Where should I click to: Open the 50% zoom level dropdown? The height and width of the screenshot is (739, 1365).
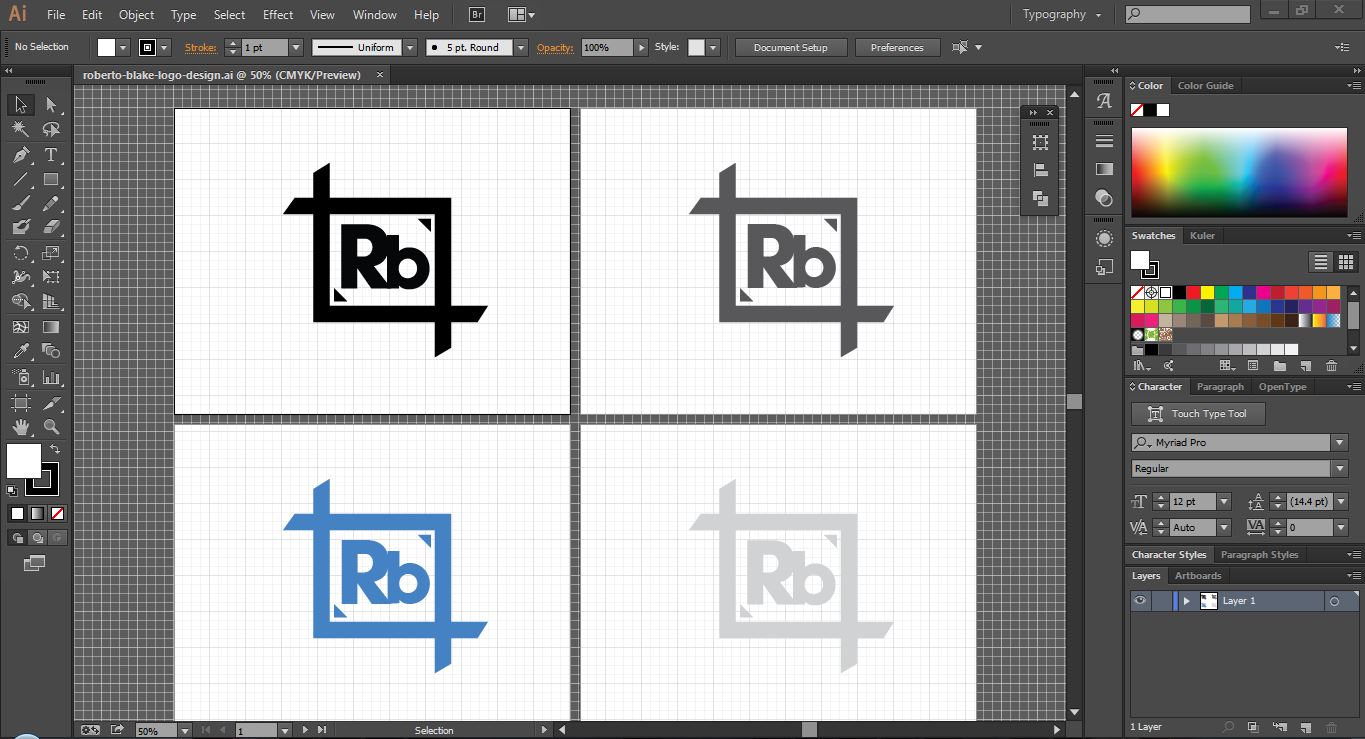click(183, 730)
